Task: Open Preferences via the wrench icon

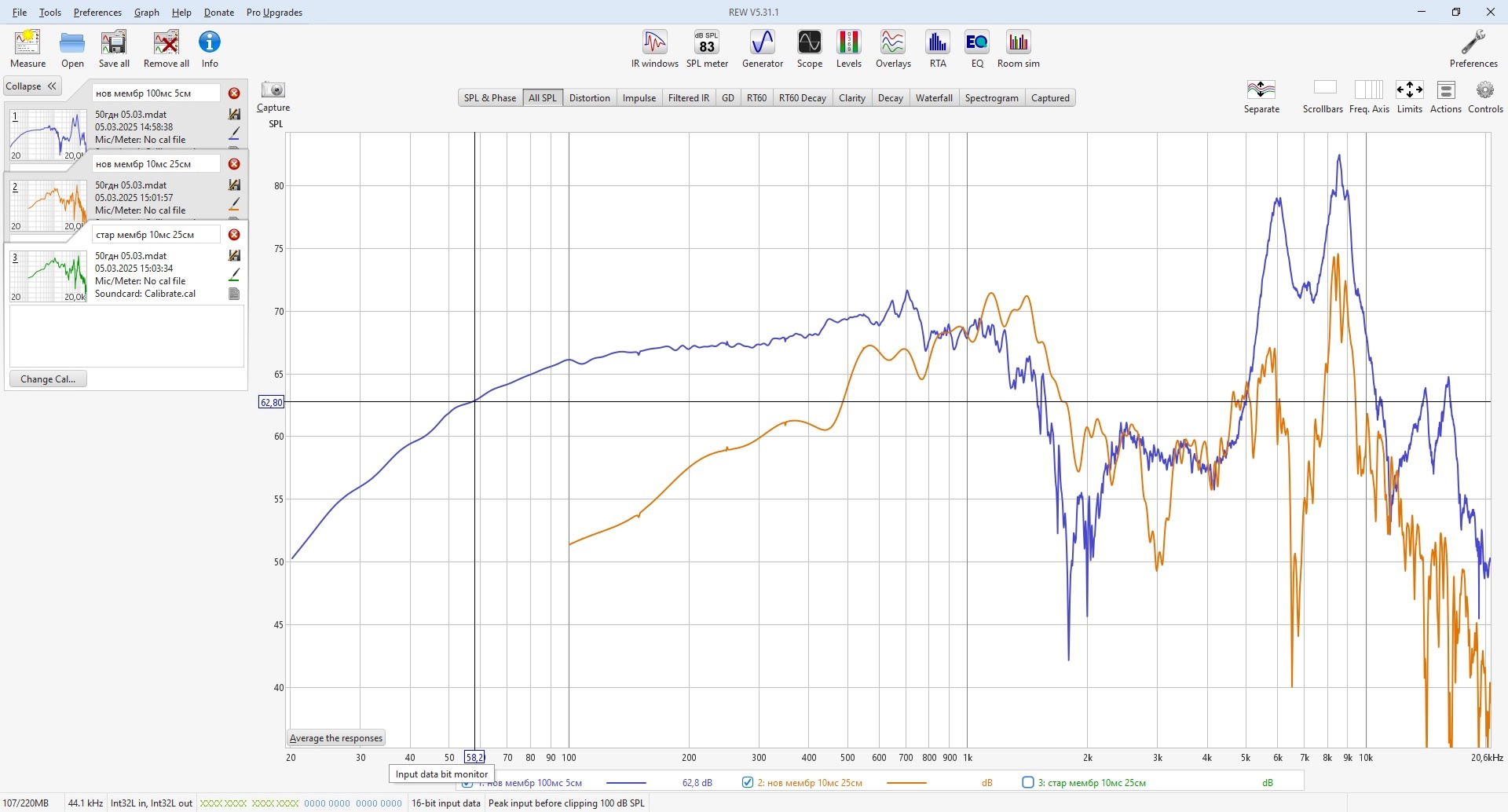Action: [1473, 49]
